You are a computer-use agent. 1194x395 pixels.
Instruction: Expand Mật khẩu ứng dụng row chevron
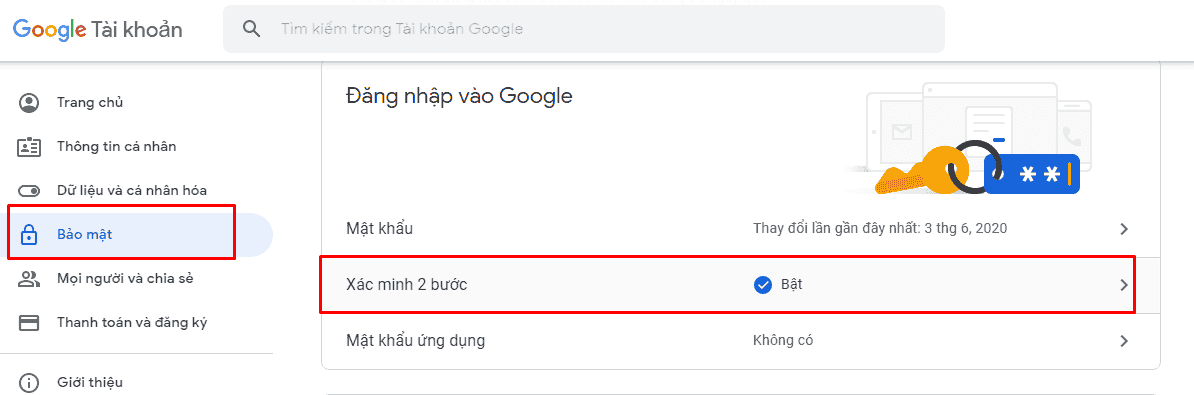1123,340
